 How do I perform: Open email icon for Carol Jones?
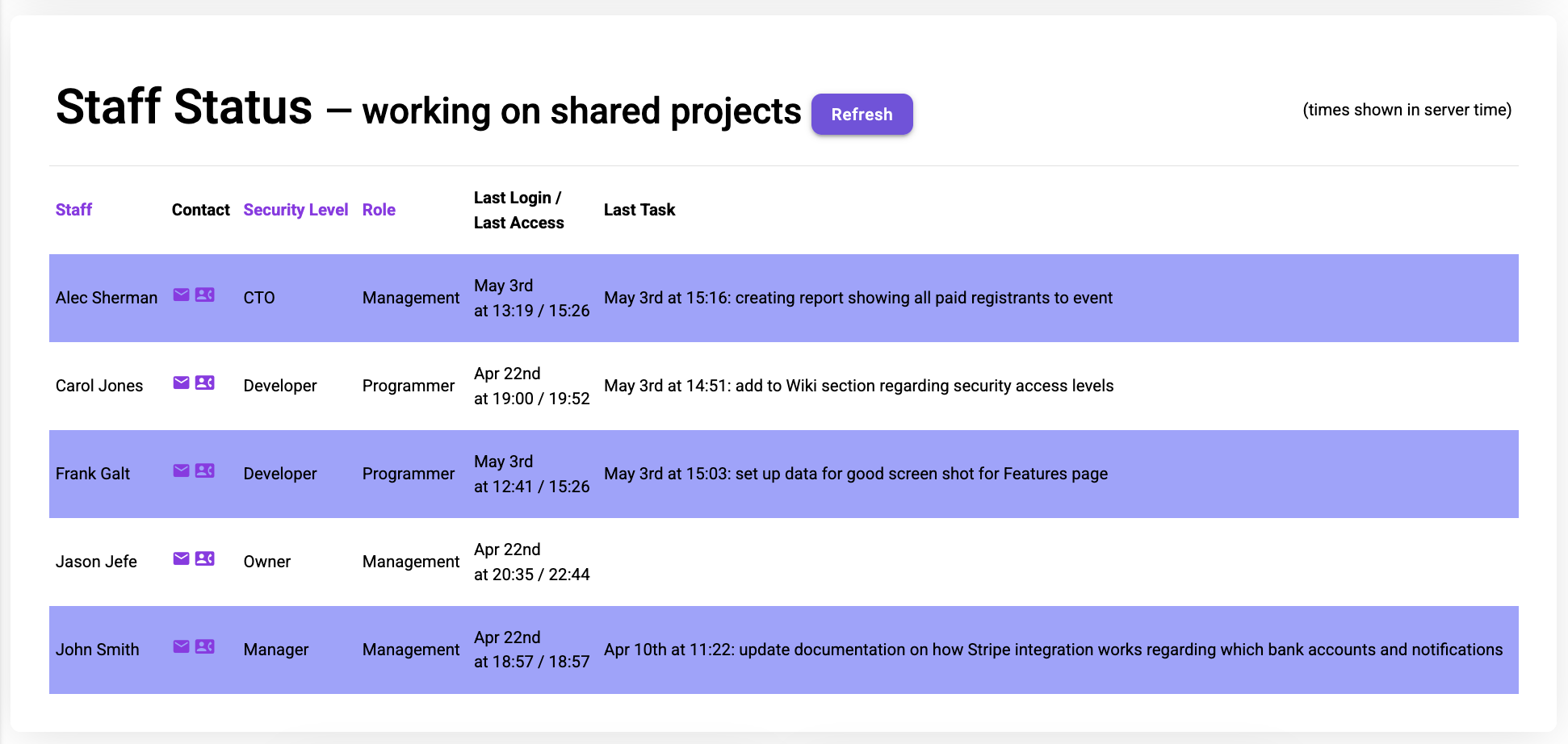(x=181, y=383)
